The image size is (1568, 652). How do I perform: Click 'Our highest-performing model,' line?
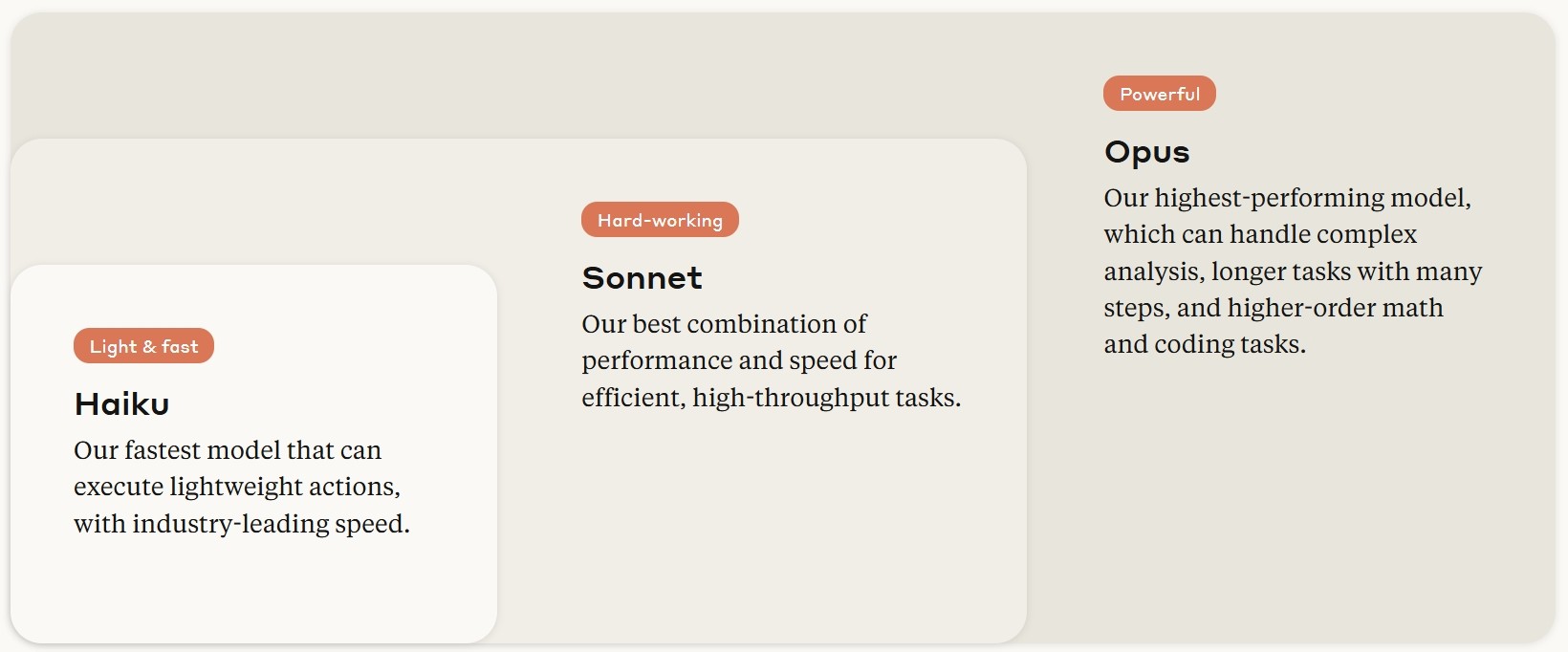[1287, 198]
